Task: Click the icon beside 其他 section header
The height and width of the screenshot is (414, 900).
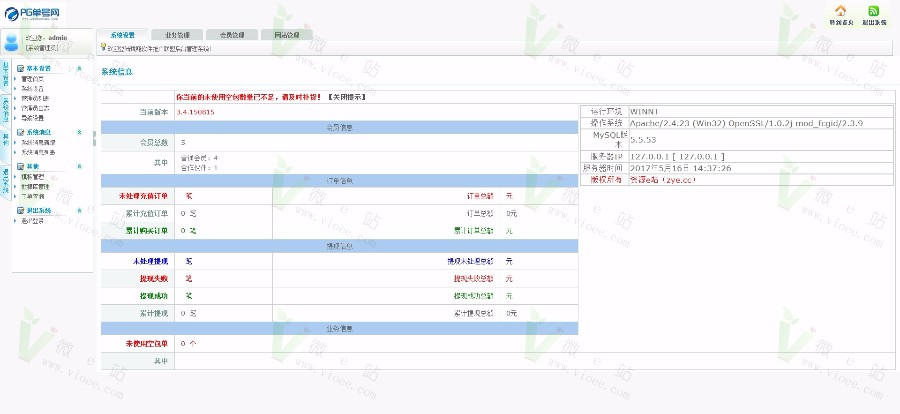Action: (x=20, y=166)
